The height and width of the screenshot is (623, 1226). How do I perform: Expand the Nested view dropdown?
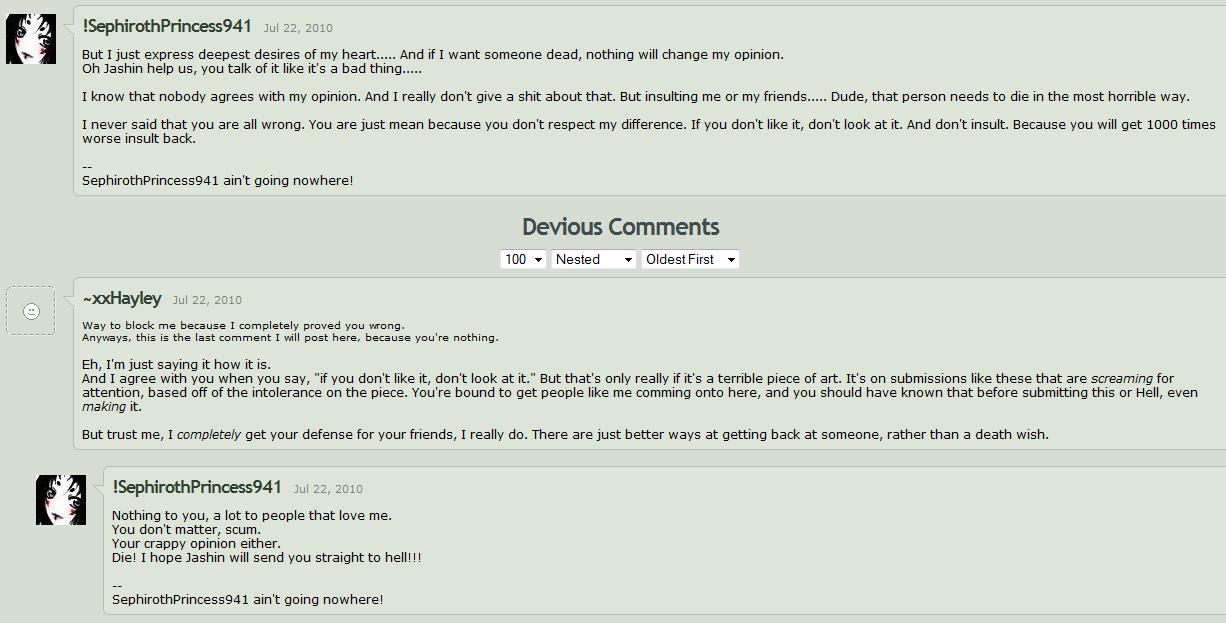(594, 259)
